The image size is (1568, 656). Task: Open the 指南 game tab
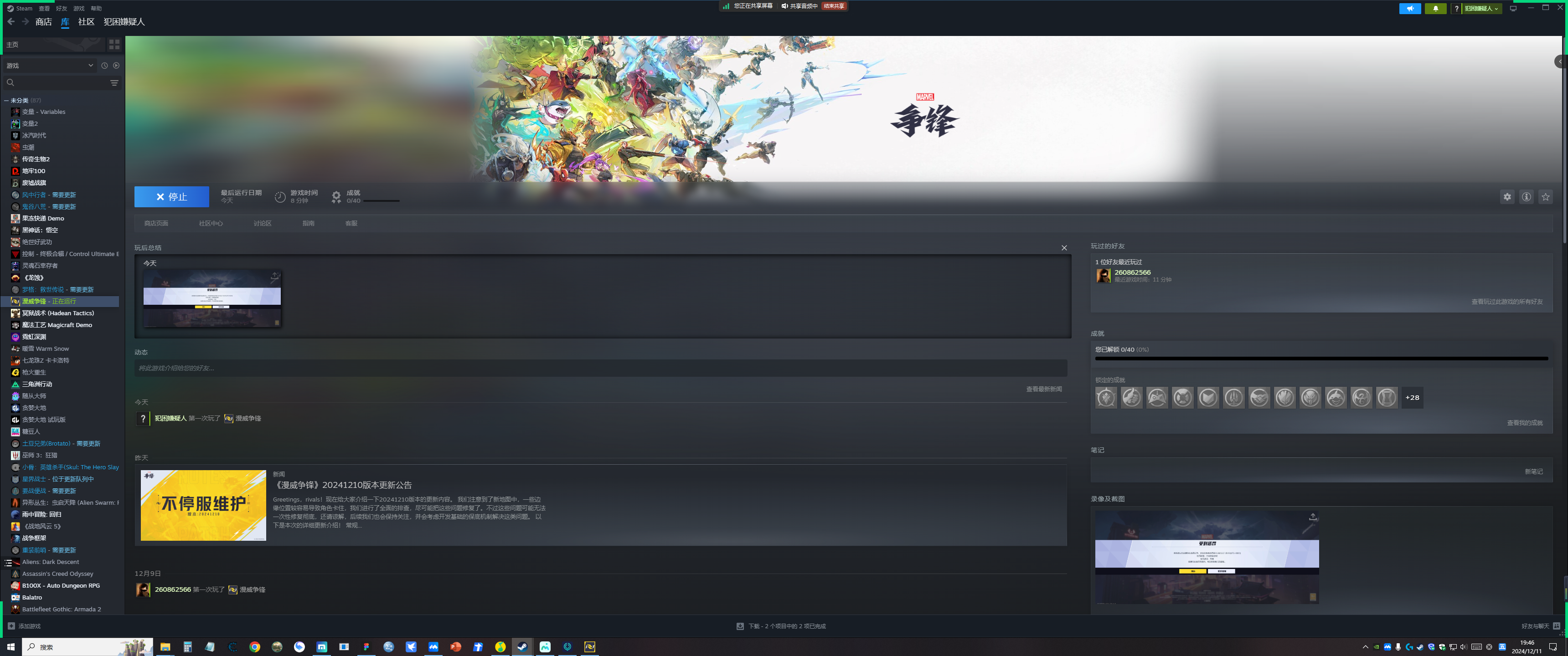[309, 223]
